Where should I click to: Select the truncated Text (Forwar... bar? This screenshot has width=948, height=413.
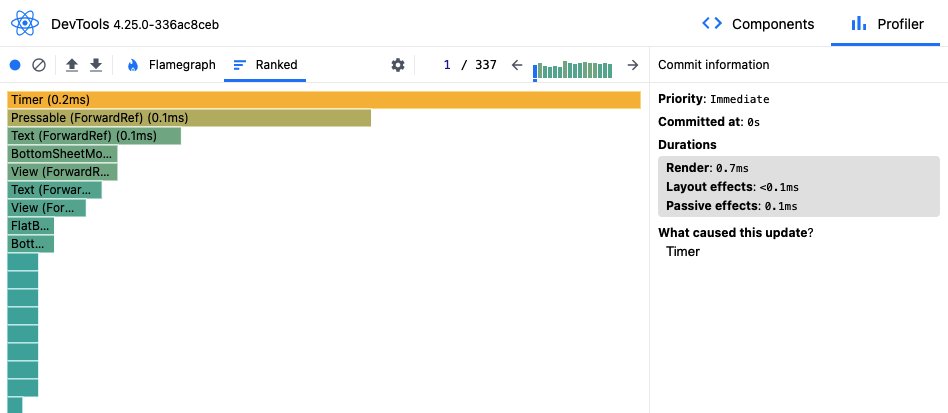[54, 190]
